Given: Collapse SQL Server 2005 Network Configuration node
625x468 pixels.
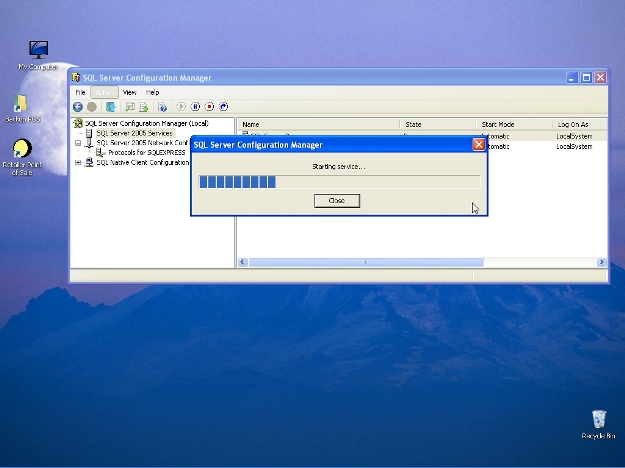Looking at the screenshot, I should [x=79, y=143].
